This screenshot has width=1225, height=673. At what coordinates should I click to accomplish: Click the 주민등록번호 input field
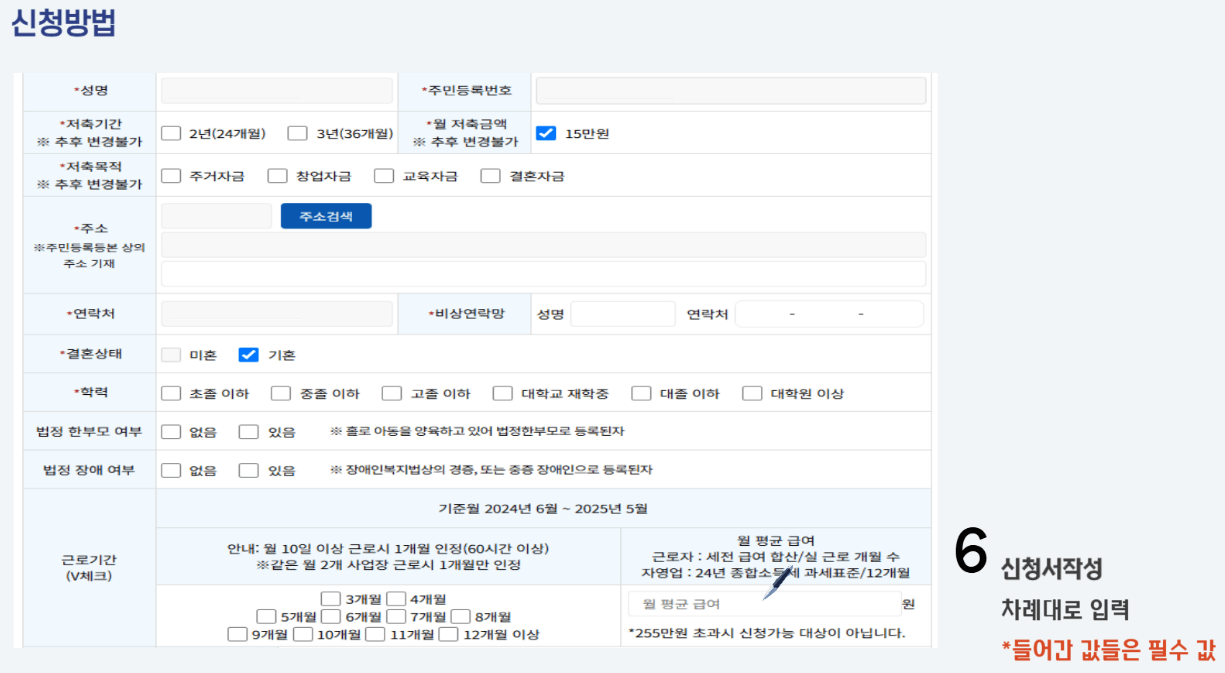click(x=731, y=91)
